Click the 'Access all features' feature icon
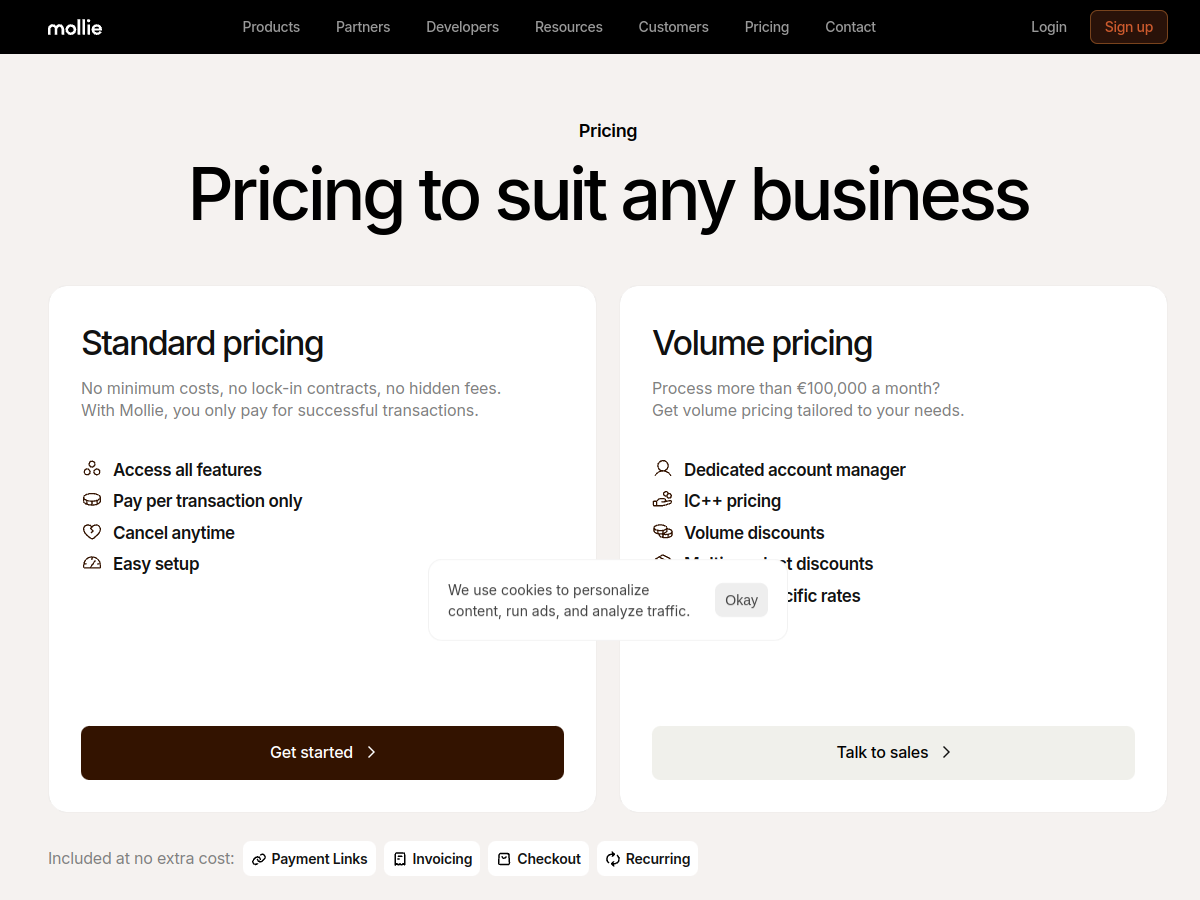This screenshot has width=1200, height=900. (x=92, y=468)
